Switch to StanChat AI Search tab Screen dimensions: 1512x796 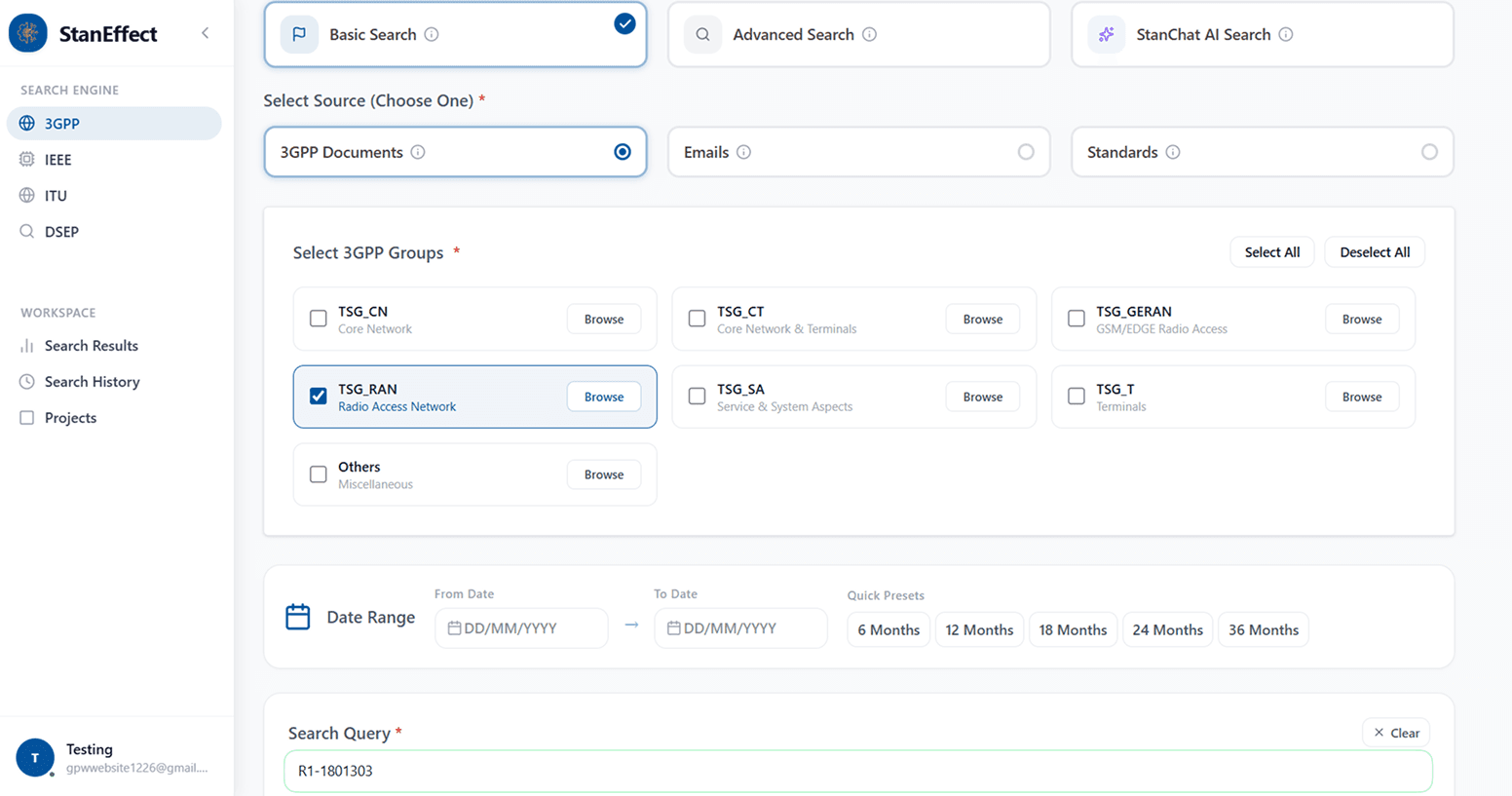1262,34
